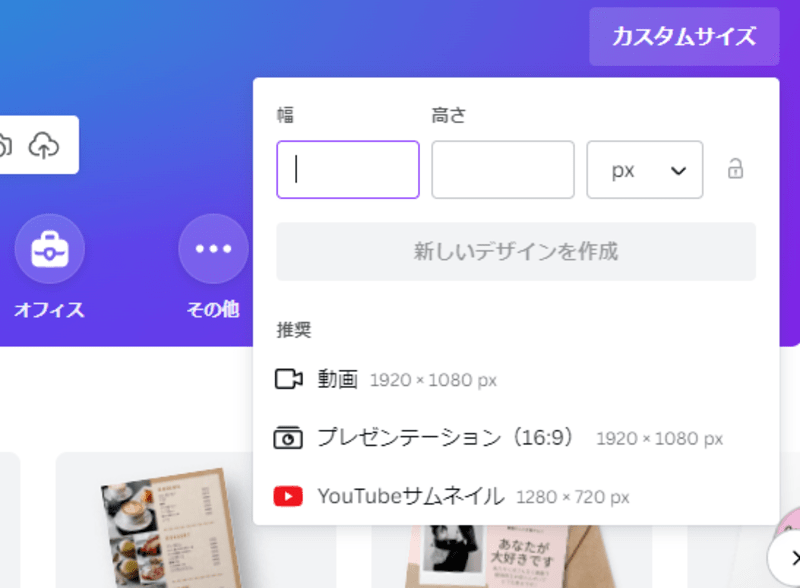Click the camera icon beside cloud upload
The image size is (800, 588).
5,145
